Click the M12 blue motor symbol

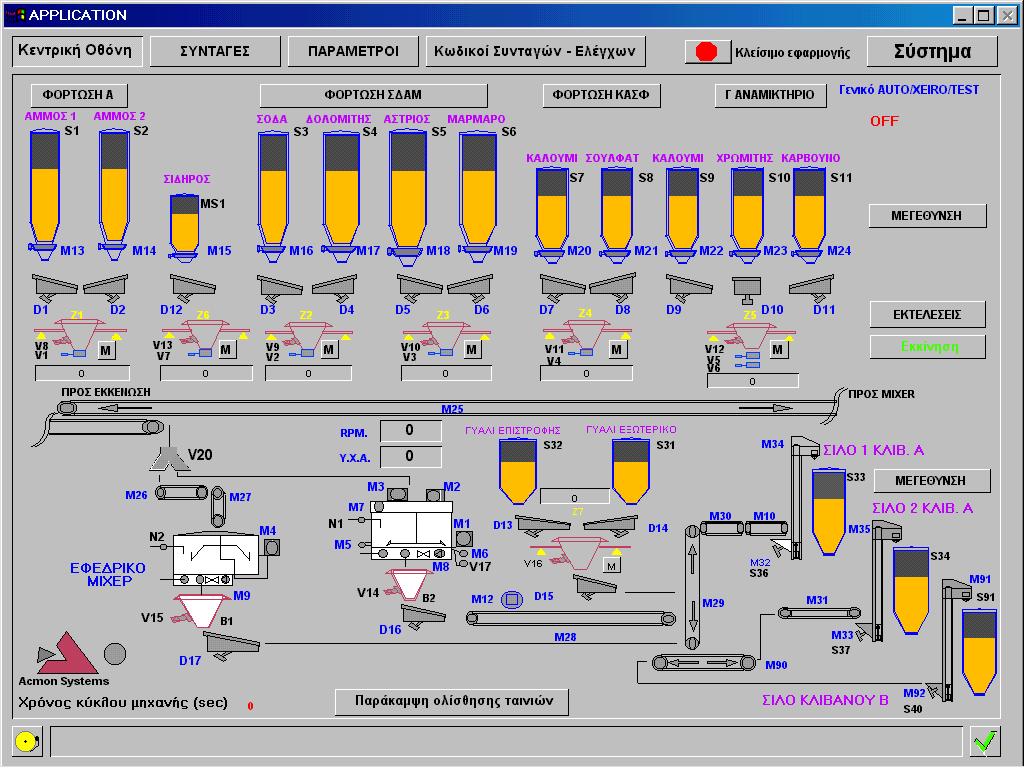coord(512,600)
